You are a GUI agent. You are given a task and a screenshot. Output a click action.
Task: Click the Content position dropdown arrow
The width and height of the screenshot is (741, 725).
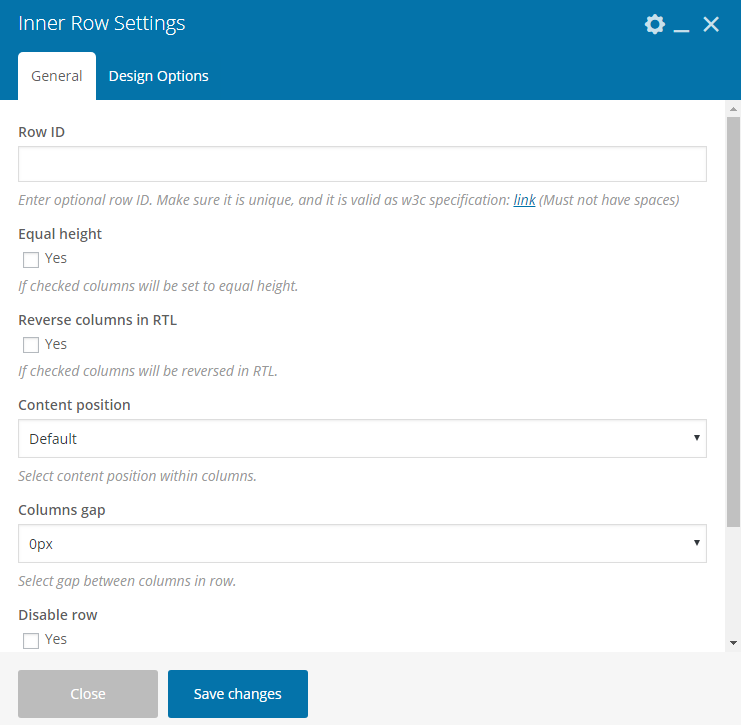click(697, 438)
